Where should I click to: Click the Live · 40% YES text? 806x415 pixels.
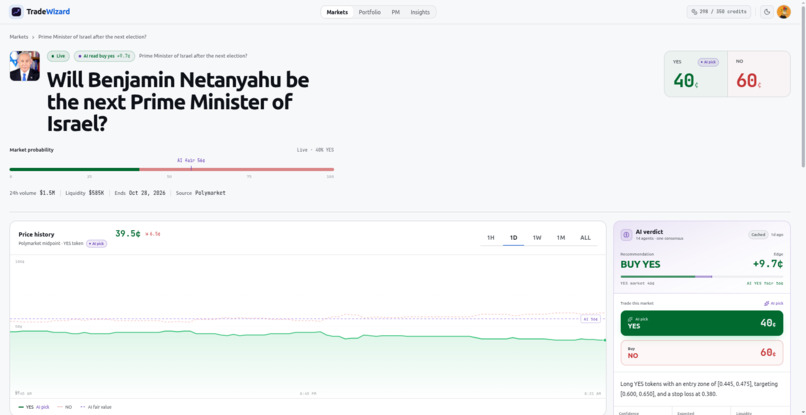315,150
